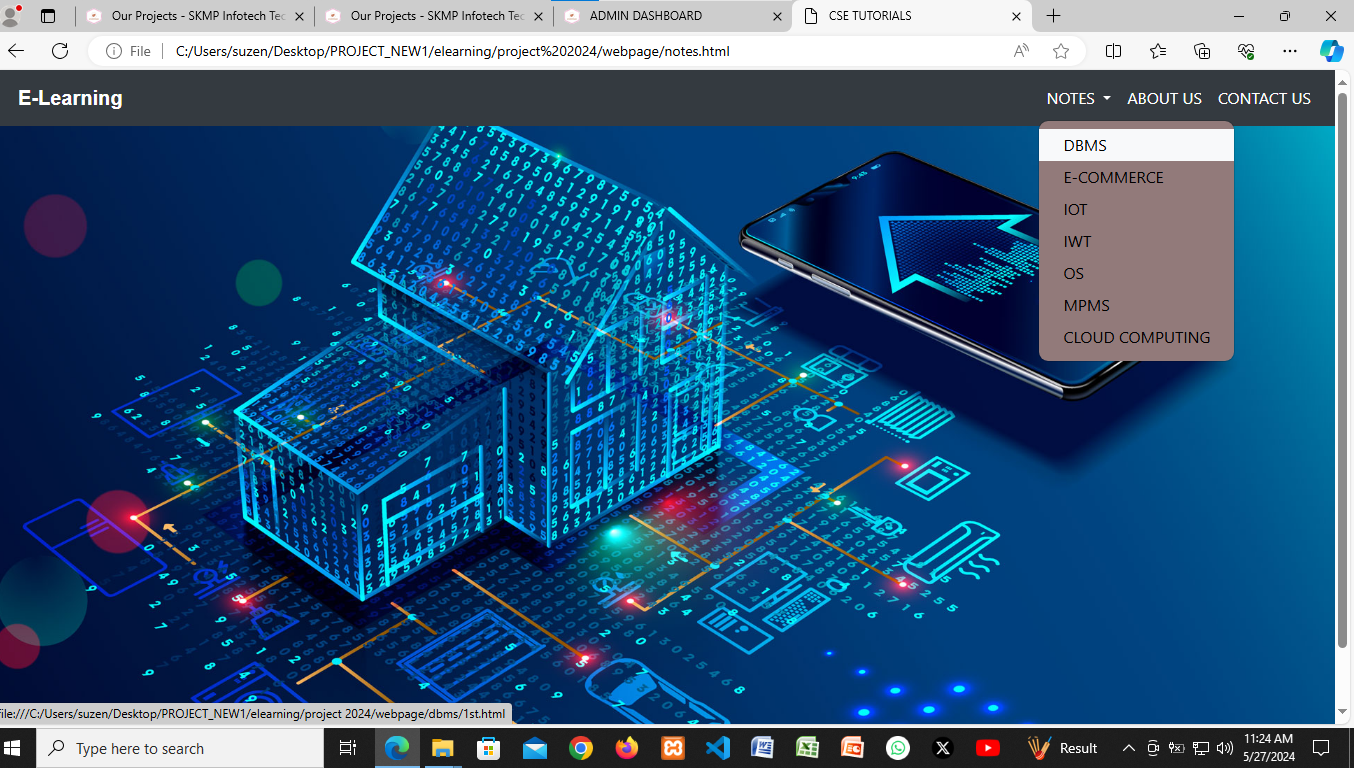Open the Copilot icon in Edge

click(x=1330, y=51)
